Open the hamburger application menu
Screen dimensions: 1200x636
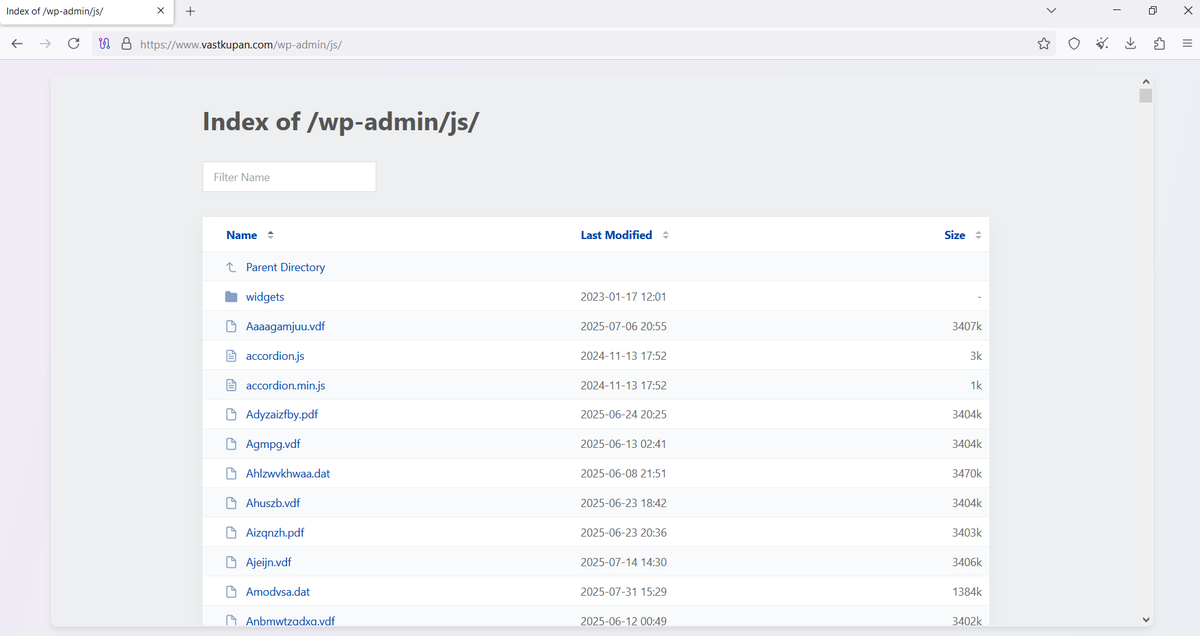tap(1187, 44)
